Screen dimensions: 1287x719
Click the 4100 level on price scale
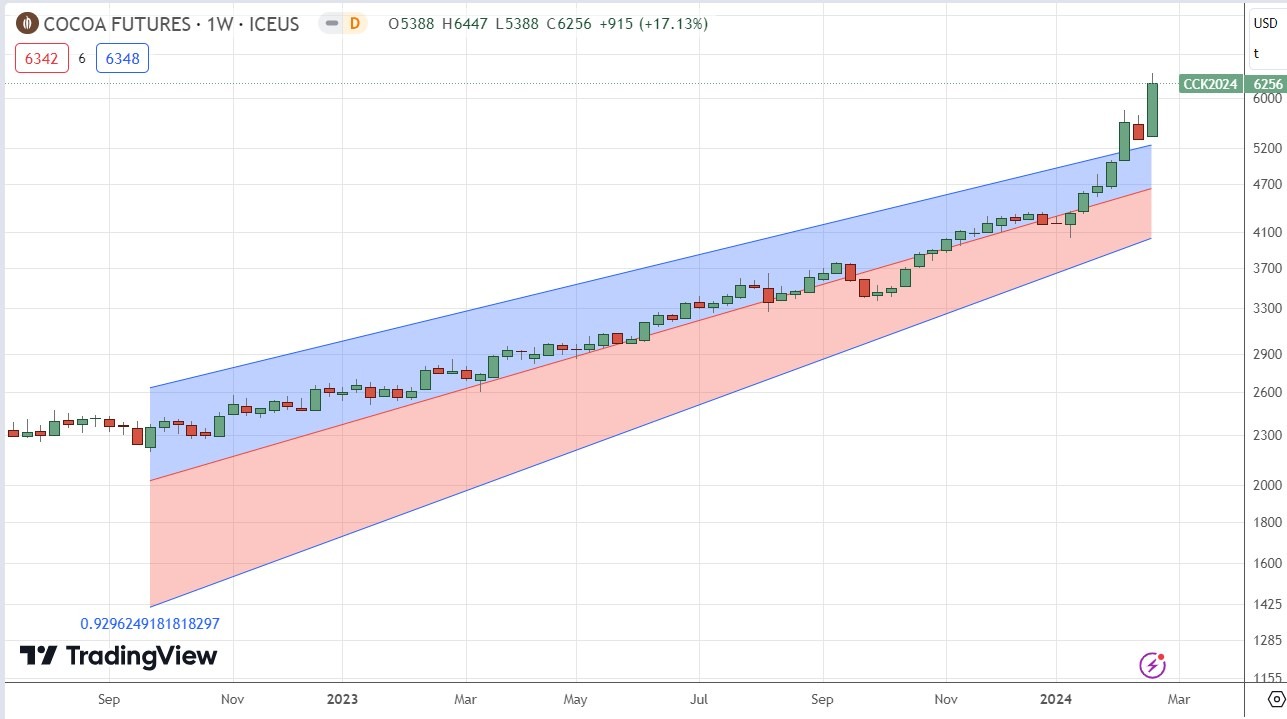(x=1266, y=233)
